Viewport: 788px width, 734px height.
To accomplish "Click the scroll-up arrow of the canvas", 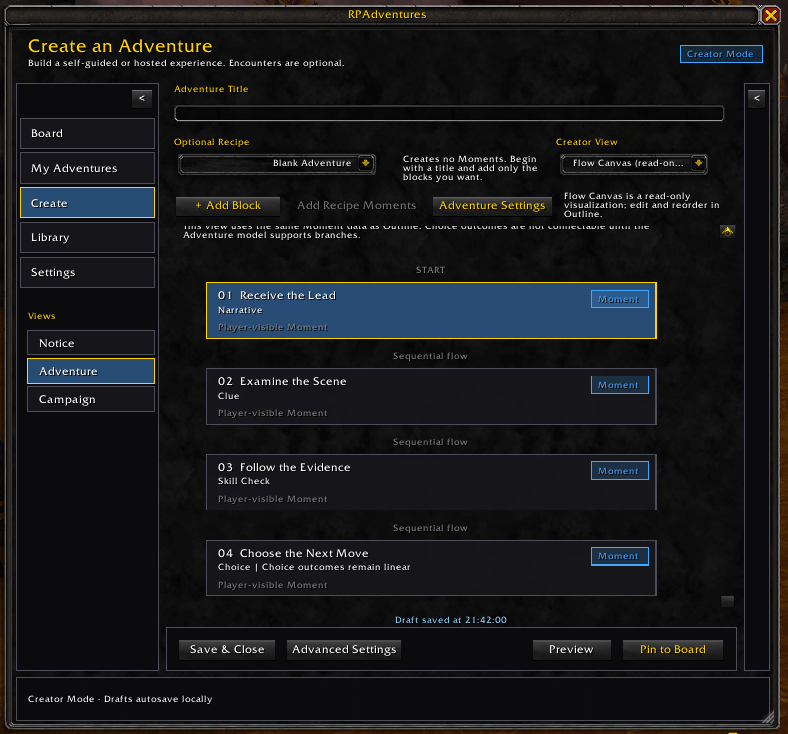I will tap(727, 232).
